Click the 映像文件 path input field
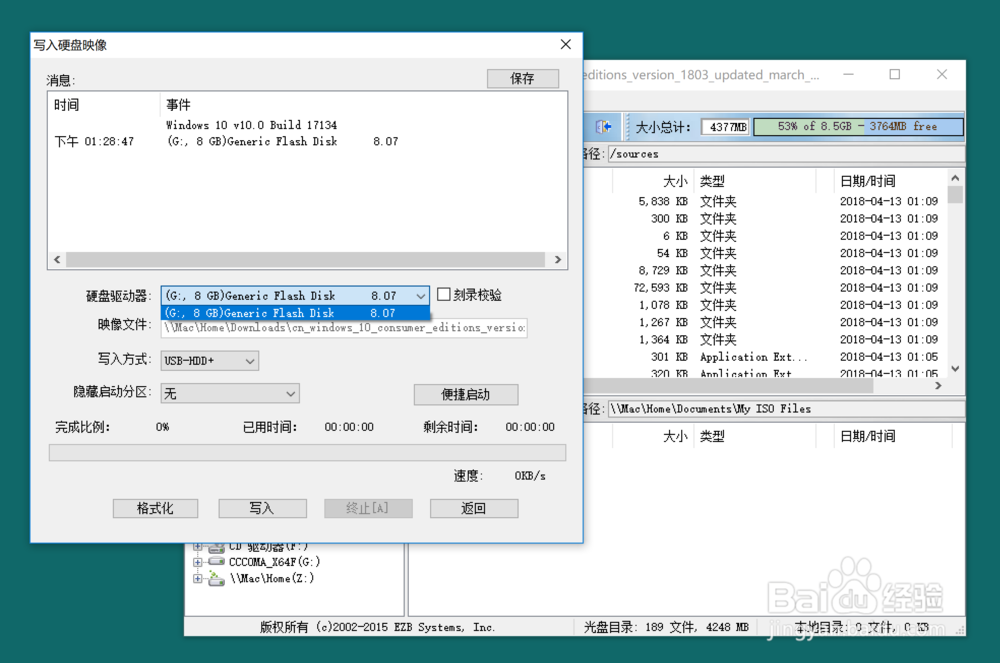Viewport: 1000px width, 663px height. [x=344, y=328]
